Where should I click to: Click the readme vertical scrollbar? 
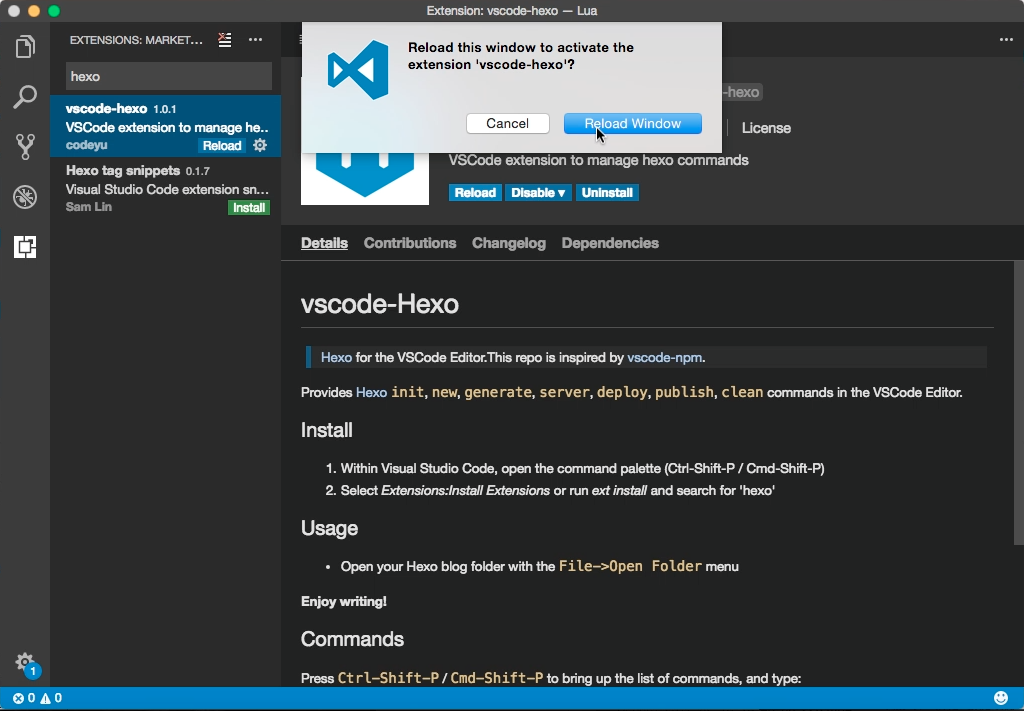click(x=1018, y=402)
